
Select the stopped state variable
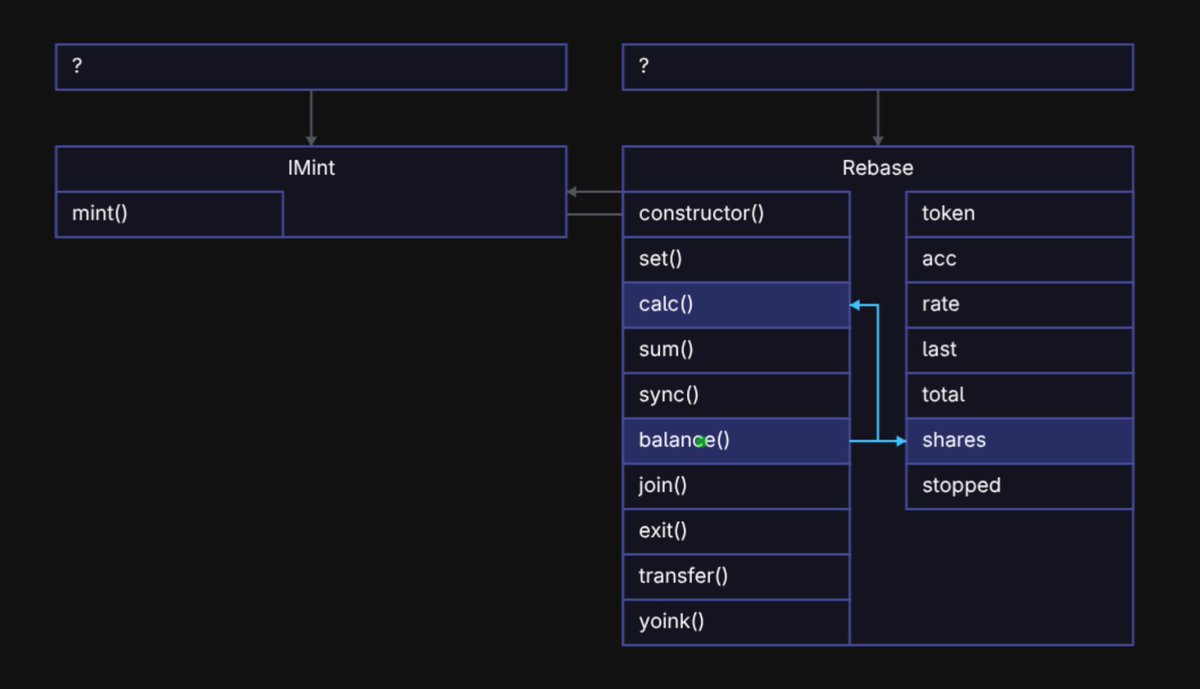click(x=1019, y=486)
